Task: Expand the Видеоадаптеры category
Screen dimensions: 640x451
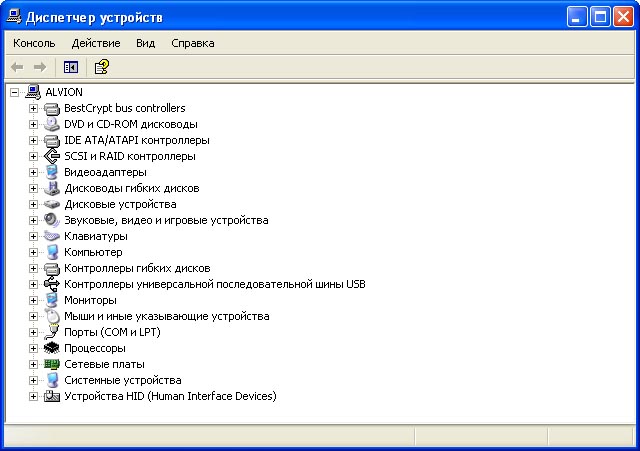Action: tap(33, 172)
